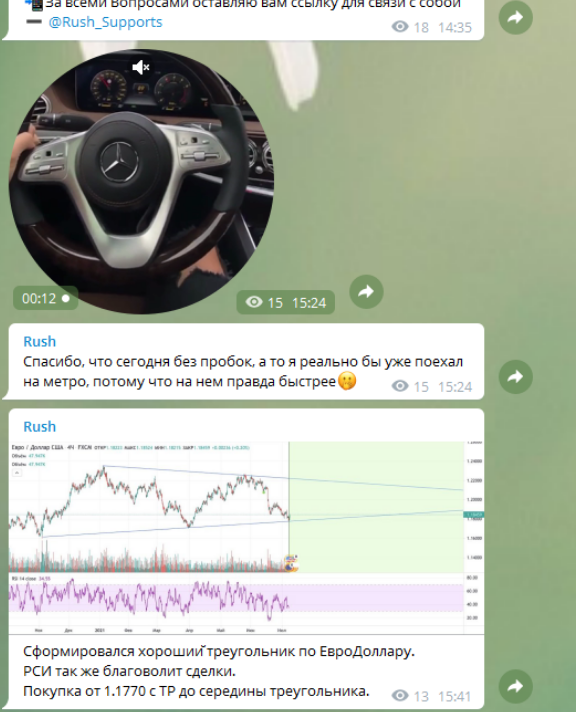576x712 pixels.
Task: Open the EUR/USD triangle chart image
Action: (x=246, y=537)
